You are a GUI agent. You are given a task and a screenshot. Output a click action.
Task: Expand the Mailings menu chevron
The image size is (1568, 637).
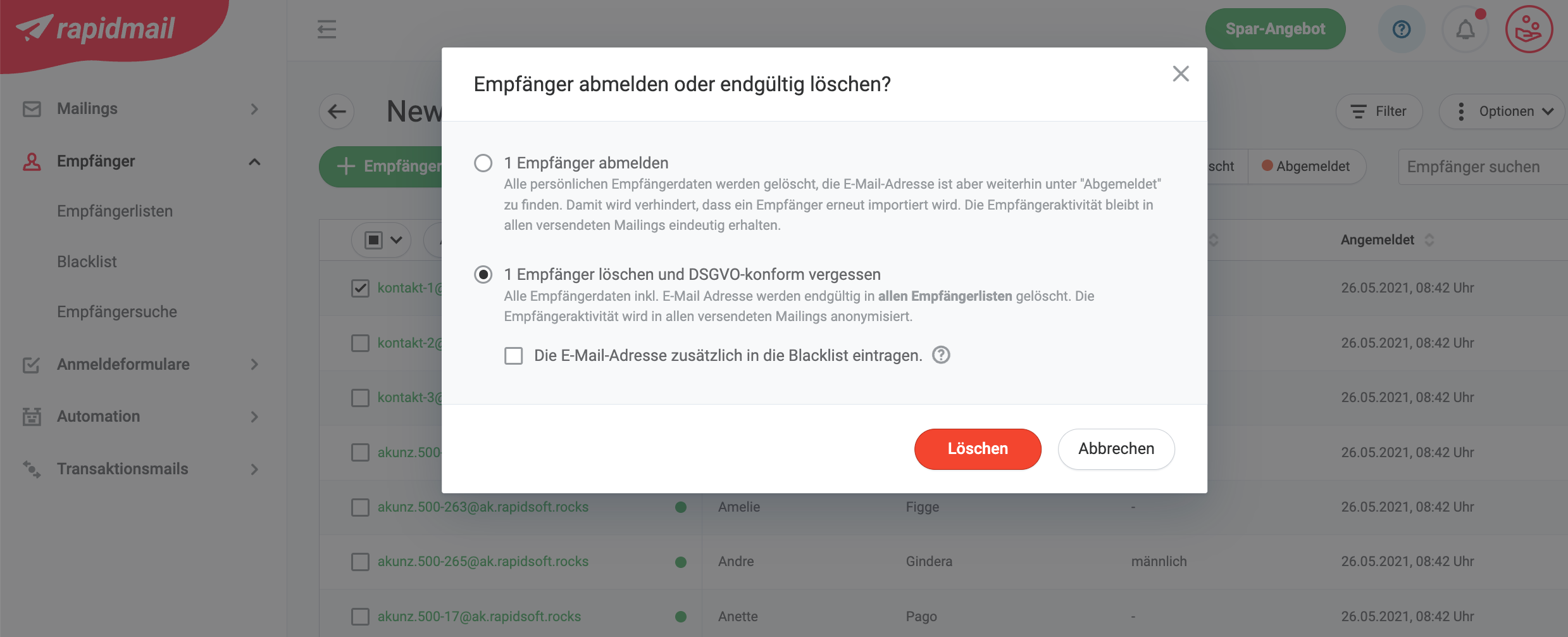[x=254, y=109]
